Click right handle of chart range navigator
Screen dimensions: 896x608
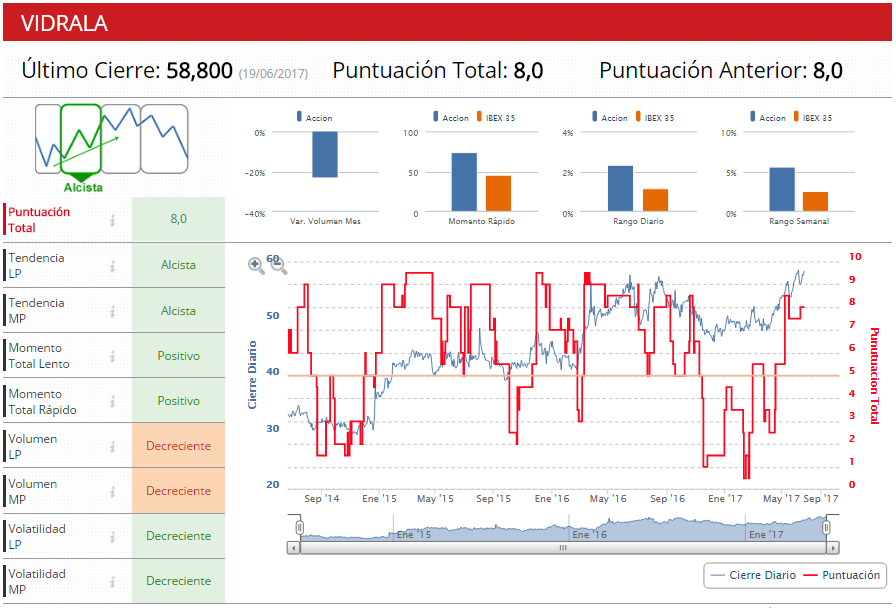click(826, 527)
